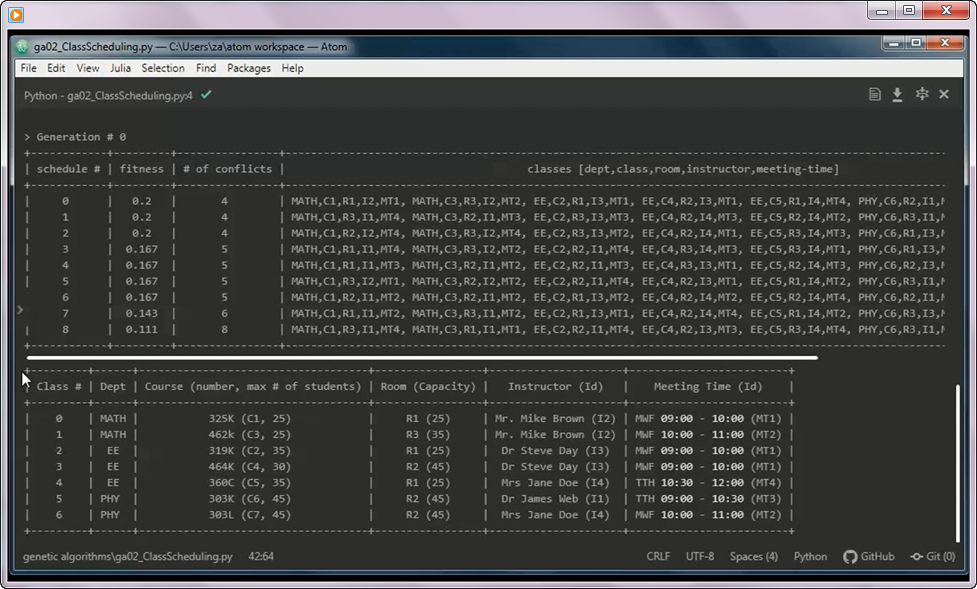The height and width of the screenshot is (589, 977).
Task: Expand the Packages menu
Action: click(248, 68)
